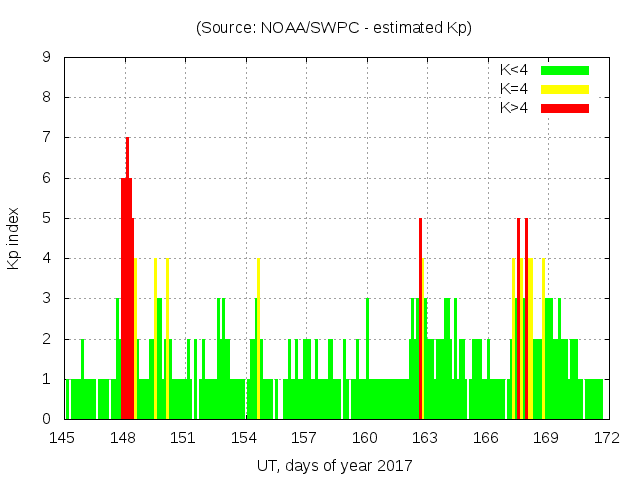Image resolution: width=640 pixels, height=480 pixels.
Task: Click the yellow K=4 legend swatch
Action: [565, 89]
